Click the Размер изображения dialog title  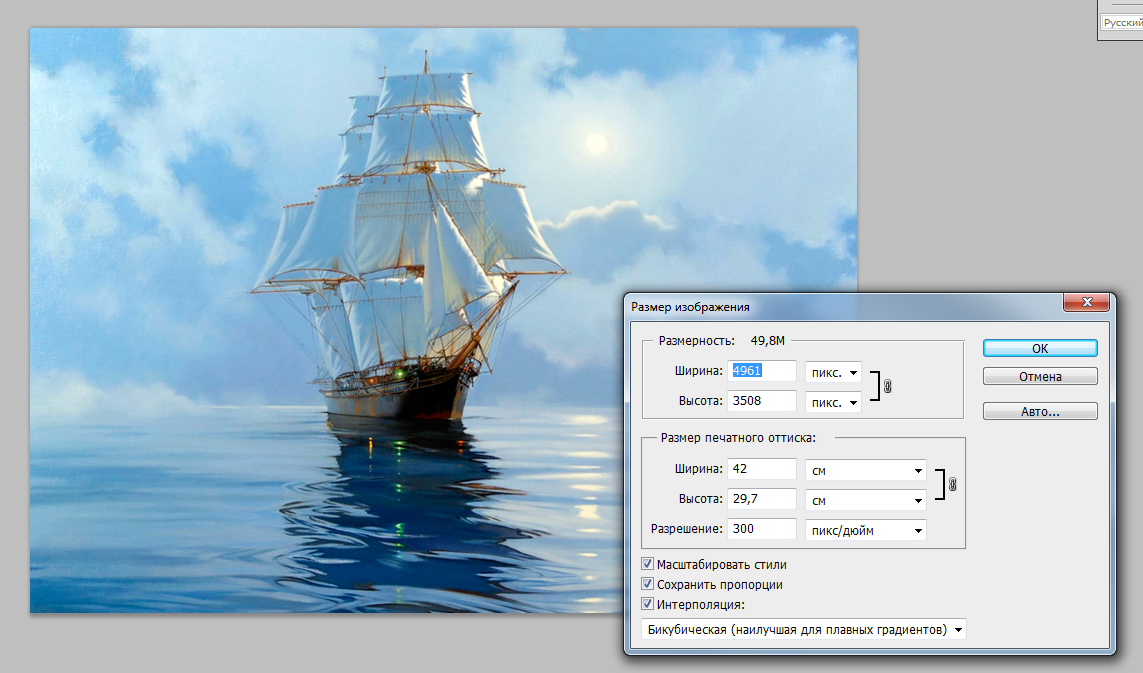tap(690, 307)
